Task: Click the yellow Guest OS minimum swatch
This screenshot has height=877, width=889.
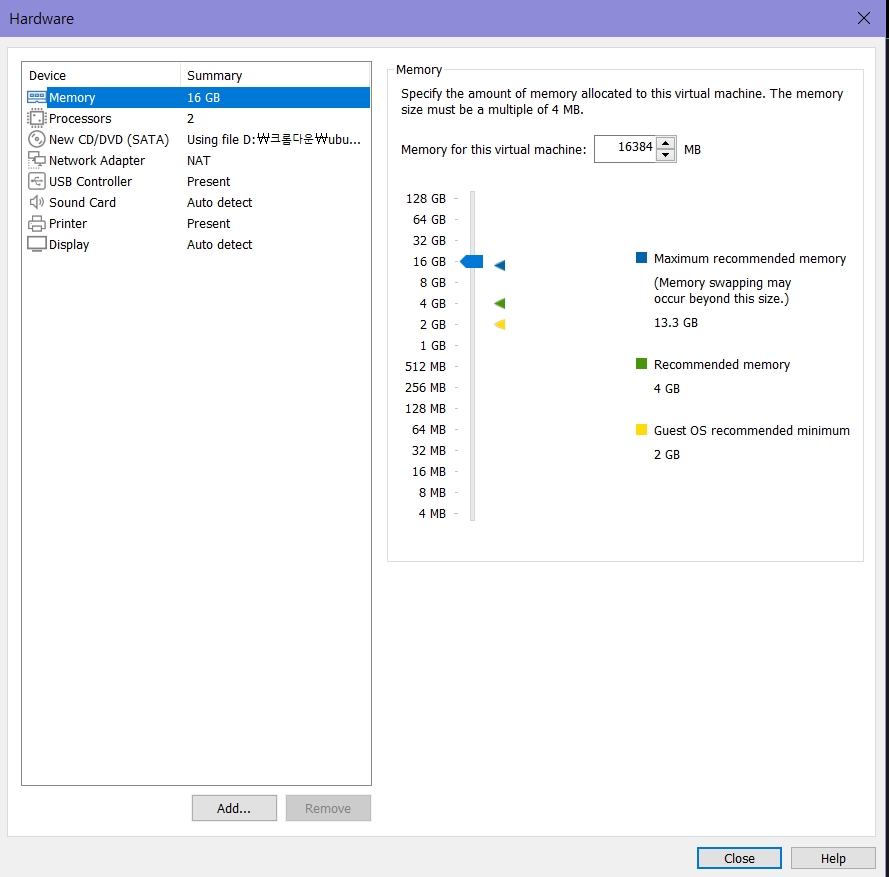Action: click(x=641, y=429)
